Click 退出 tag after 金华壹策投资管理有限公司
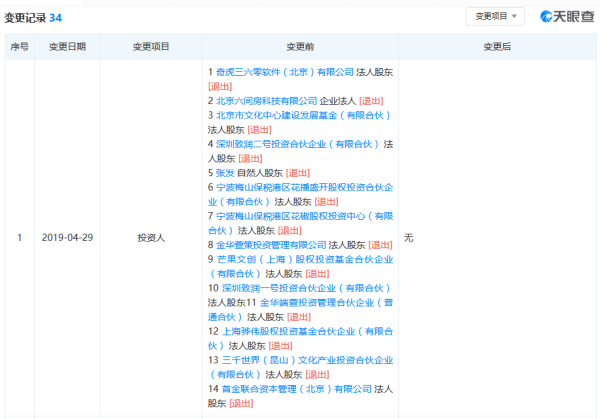The image size is (600, 419). (x=380, y=245)
